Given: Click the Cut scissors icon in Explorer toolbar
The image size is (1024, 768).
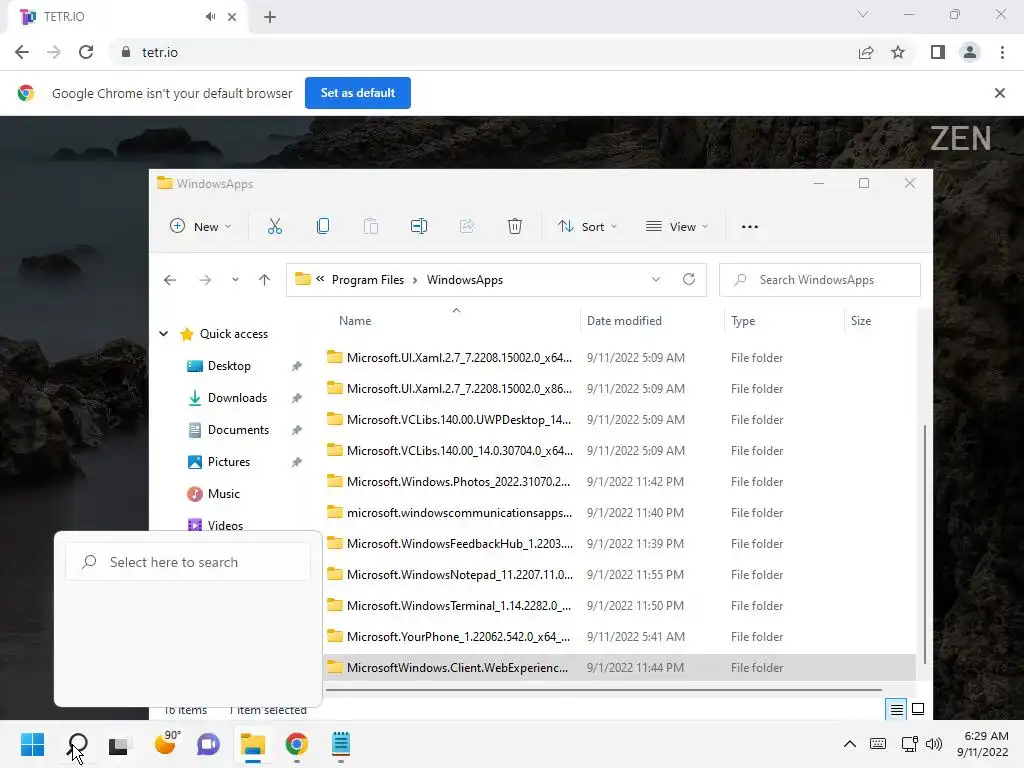Looking at the screenshot, I should pyautogui.click(x=275, y=227).
